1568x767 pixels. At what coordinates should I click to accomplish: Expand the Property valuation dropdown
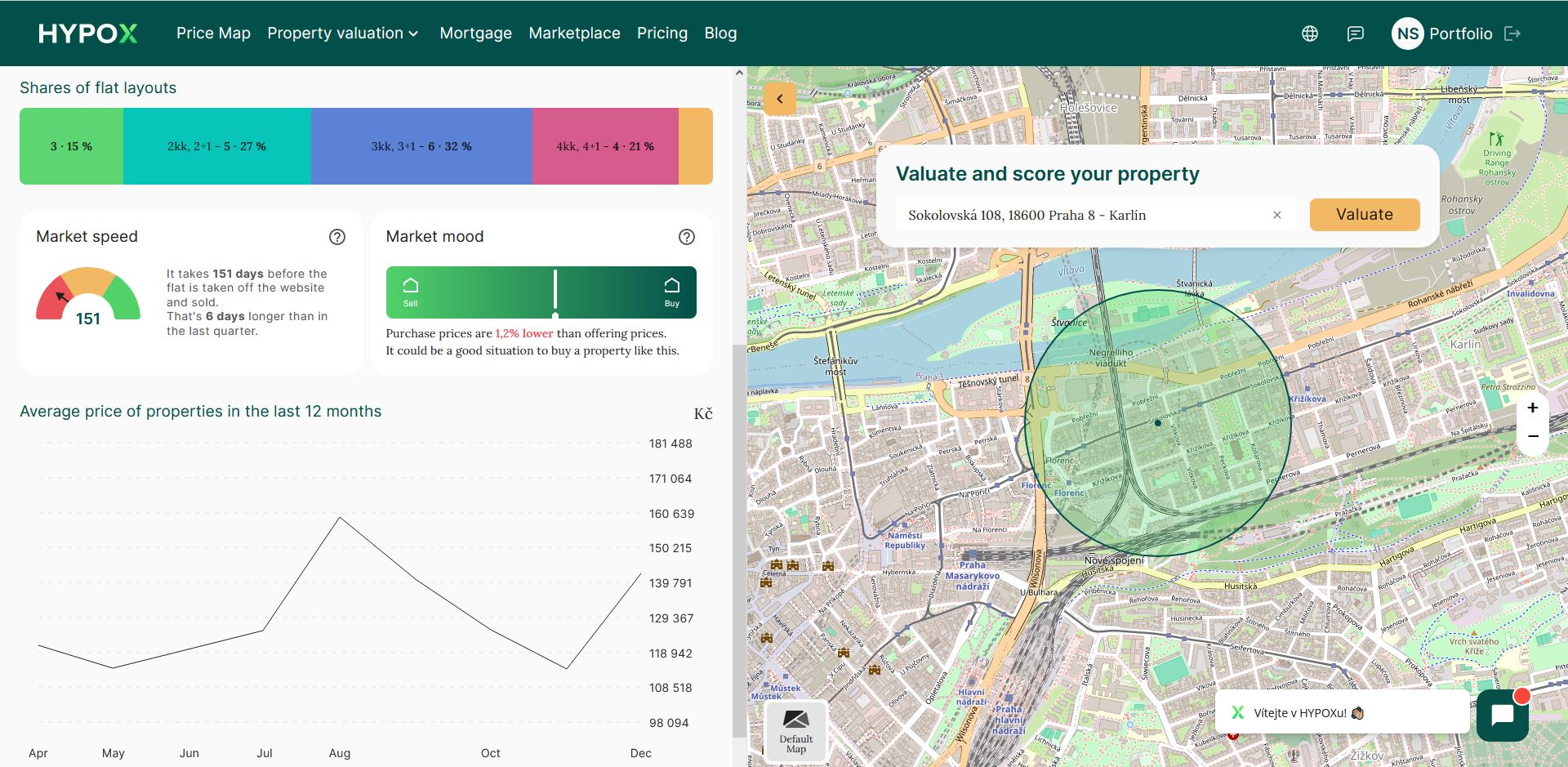click(343, 33)
